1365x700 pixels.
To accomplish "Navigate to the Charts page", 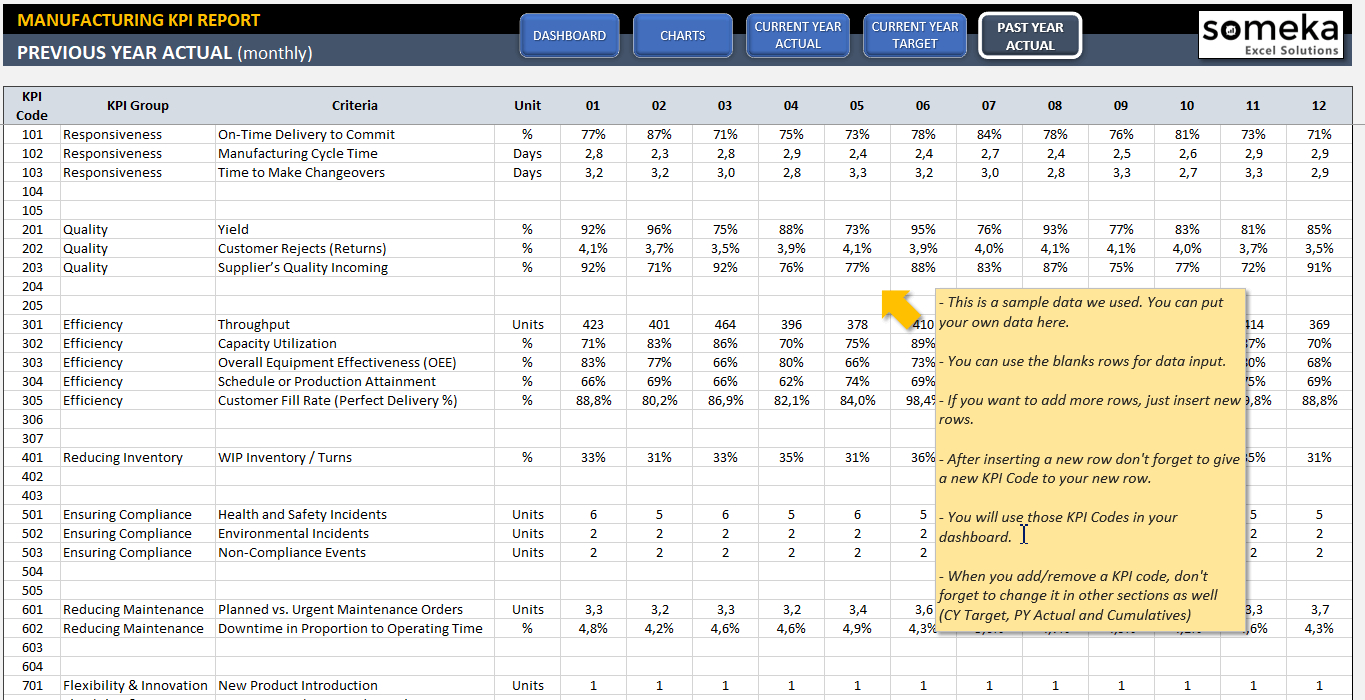I will click(682, 35).
